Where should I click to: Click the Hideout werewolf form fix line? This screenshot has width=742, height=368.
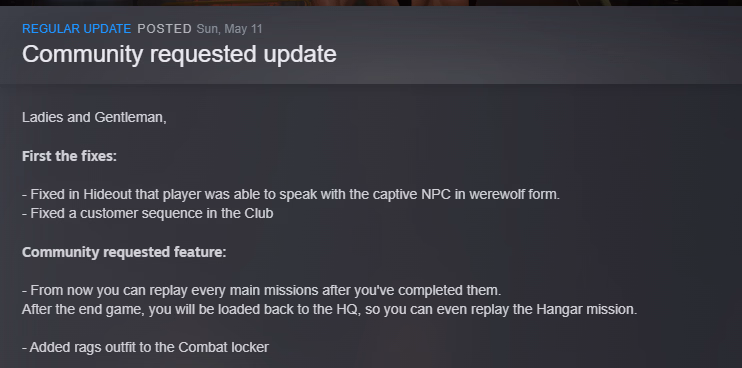pyautogui.click(x=291, y=194)
